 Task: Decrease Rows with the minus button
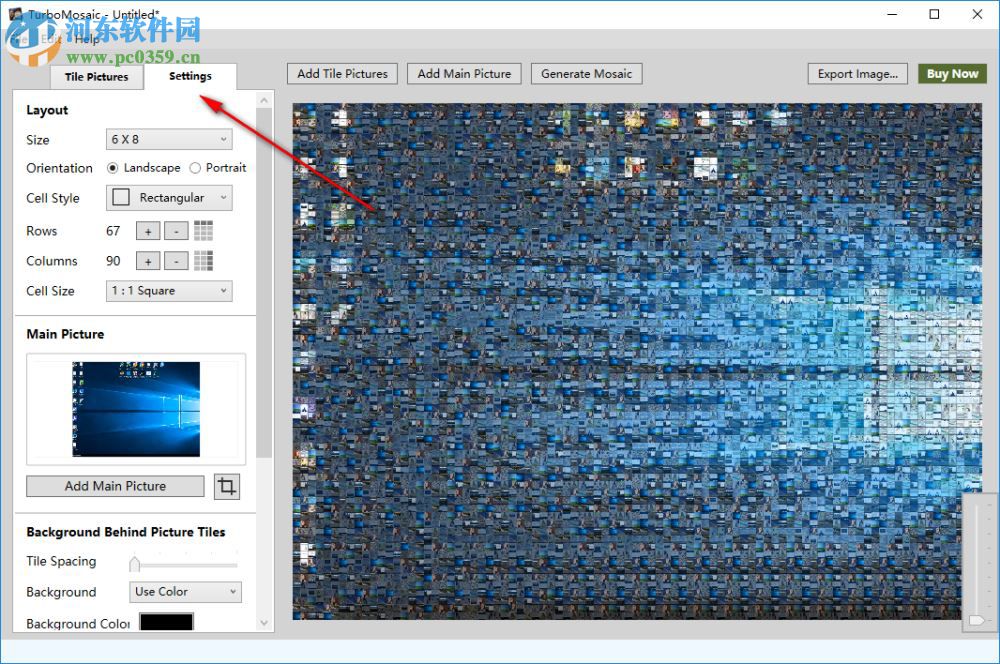[x=176, y=231]
